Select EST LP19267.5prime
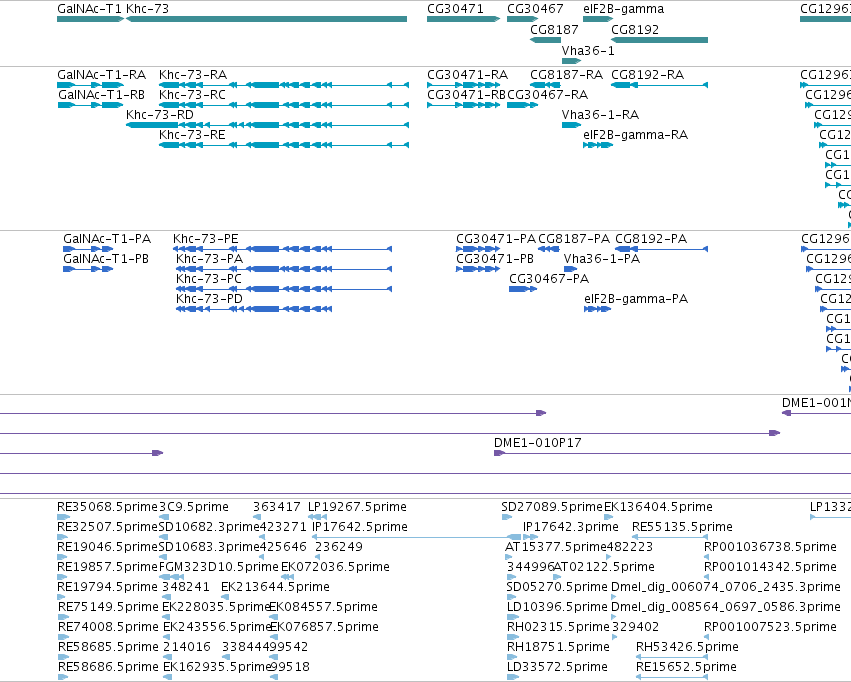Image resolution: width=851 pixels, height=682 pixels. tap(317, 517)
